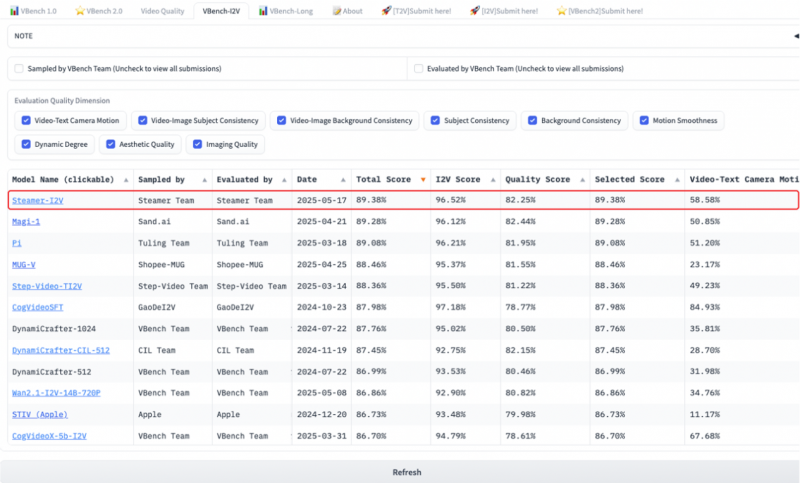Open the Steamer-I2V model link
Screen dimensions: 800x483
point(37,200)
